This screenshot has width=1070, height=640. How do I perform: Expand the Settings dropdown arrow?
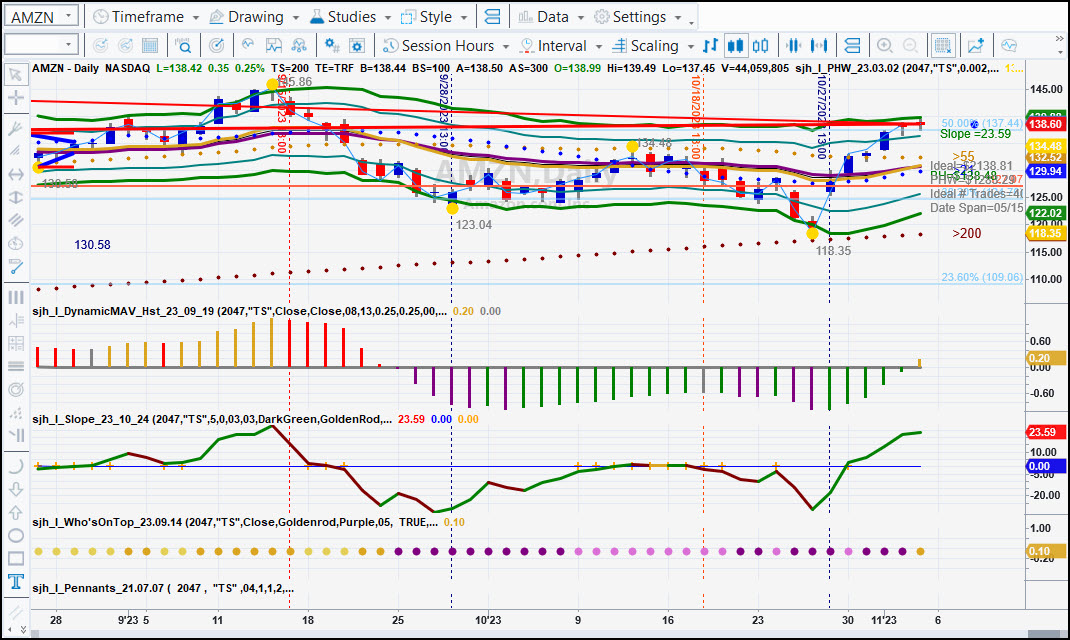678,18
